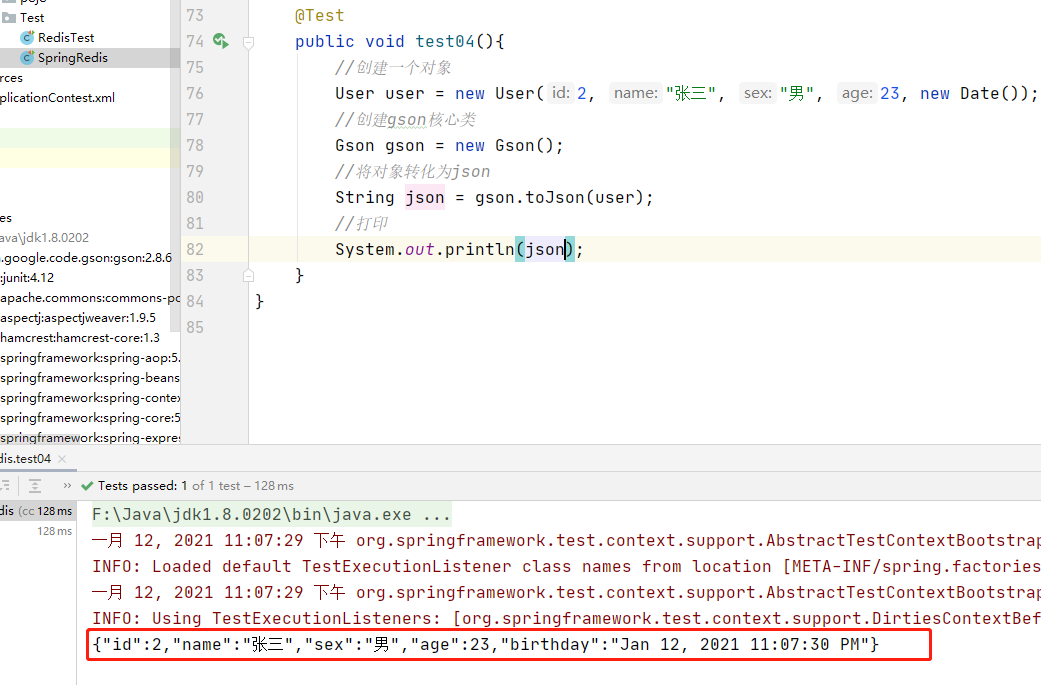Select the springframework:spring-beans library
The height and width of the screenshot is (685, 1041).
tap(90, 378)
